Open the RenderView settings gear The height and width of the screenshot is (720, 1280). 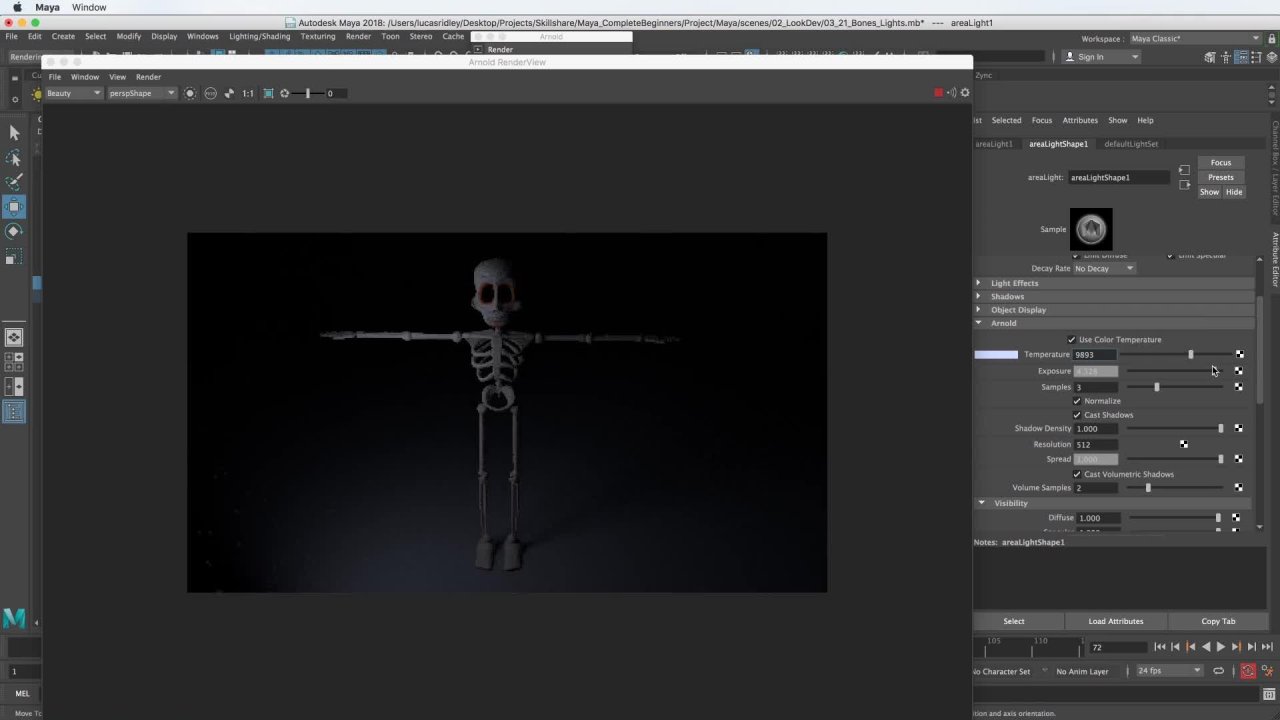tap(965, 93)
